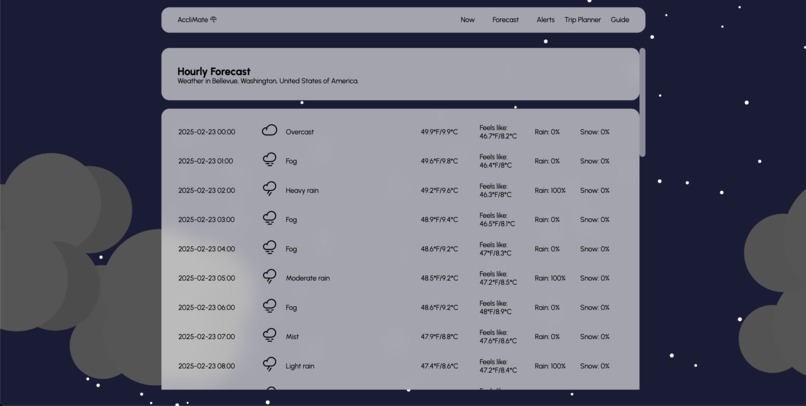Click the Moderate rain icon at 05:00
The image size is (806, 406).
coord(269,277)
